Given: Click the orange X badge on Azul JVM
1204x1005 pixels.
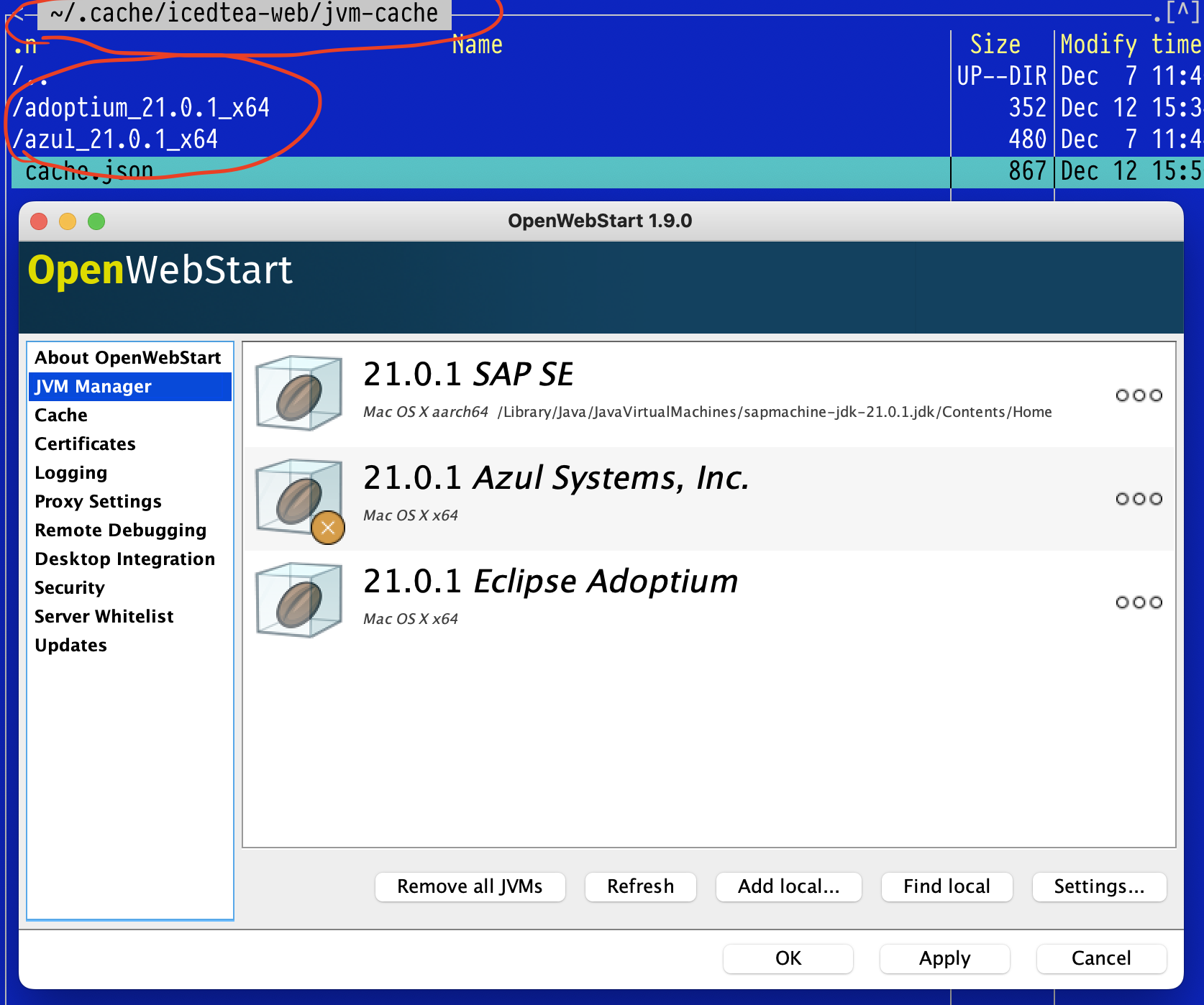Looking at the screenshot, I should tap(328, 528).
